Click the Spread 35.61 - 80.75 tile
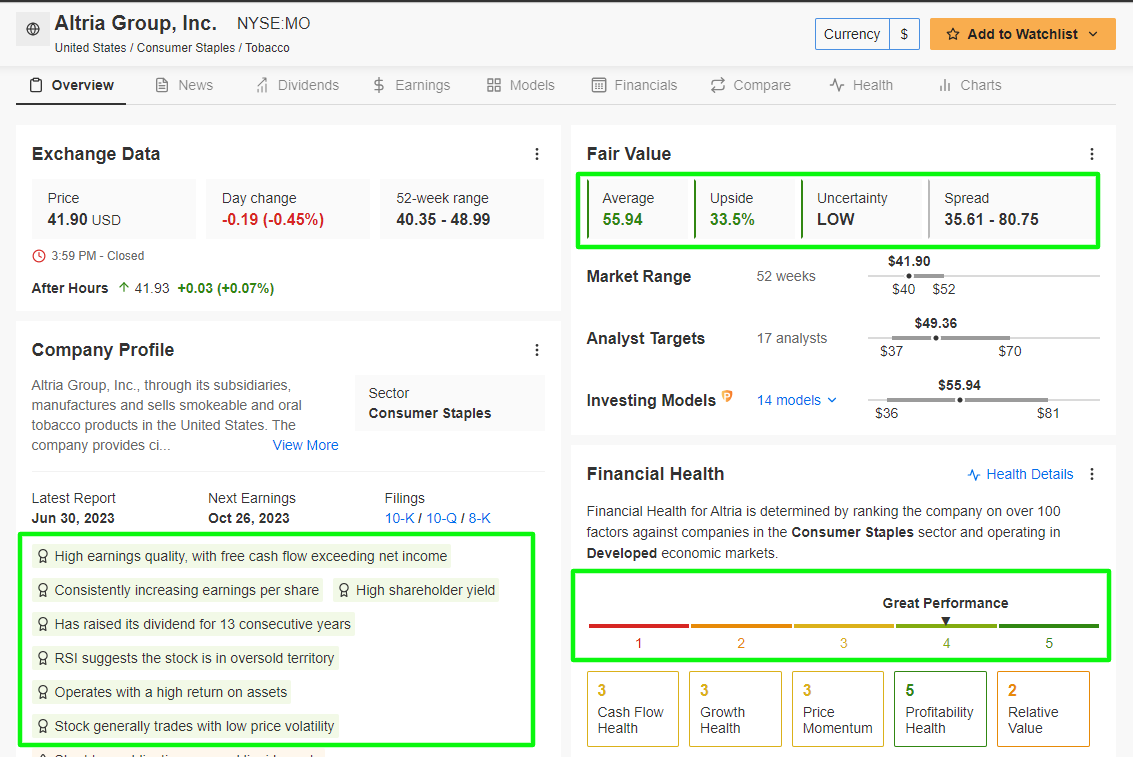This screenshot has height=757, width=1133. (x=1012, y=209)
